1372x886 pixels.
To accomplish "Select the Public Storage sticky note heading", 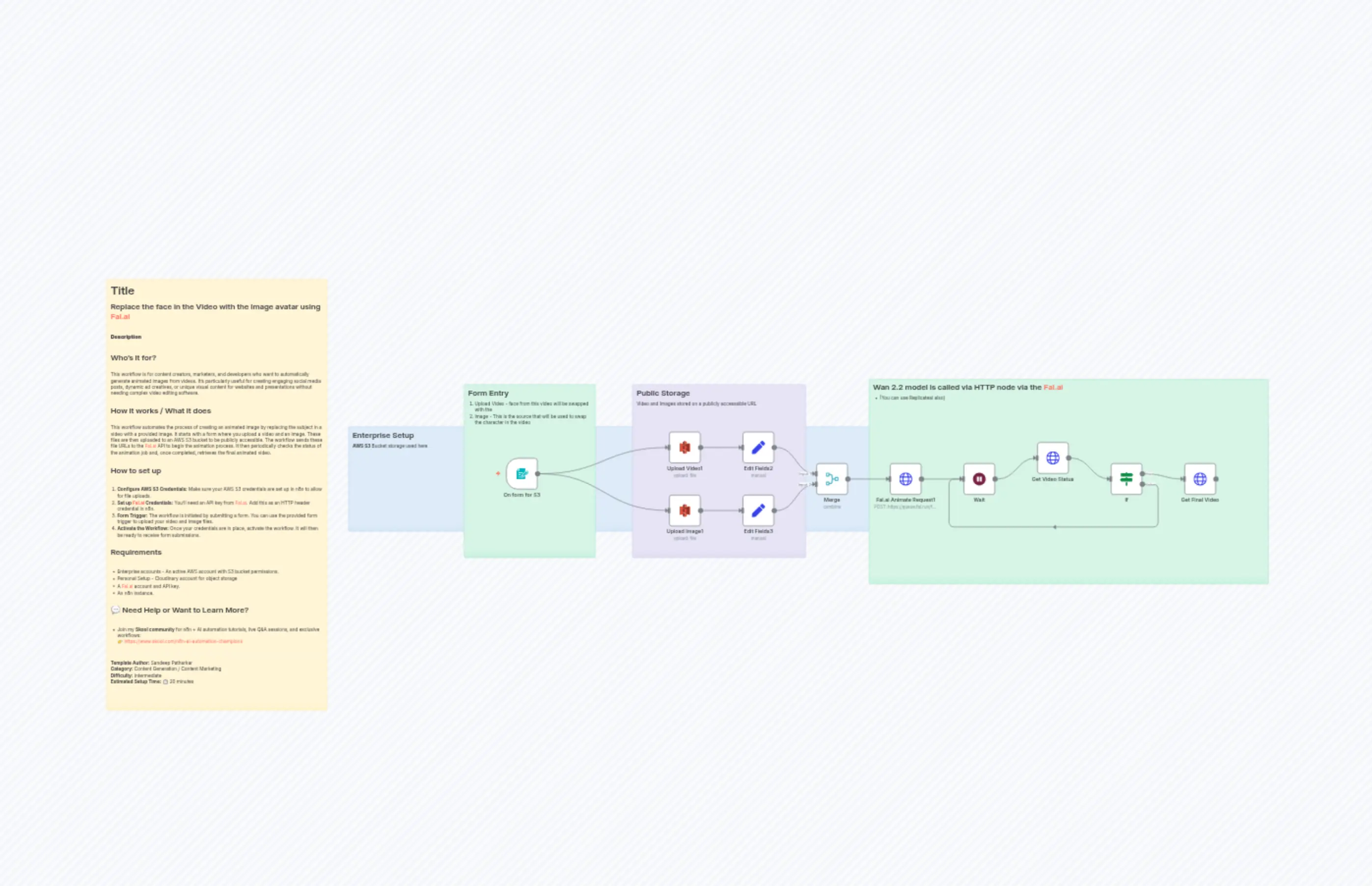I will click(663, 393).
